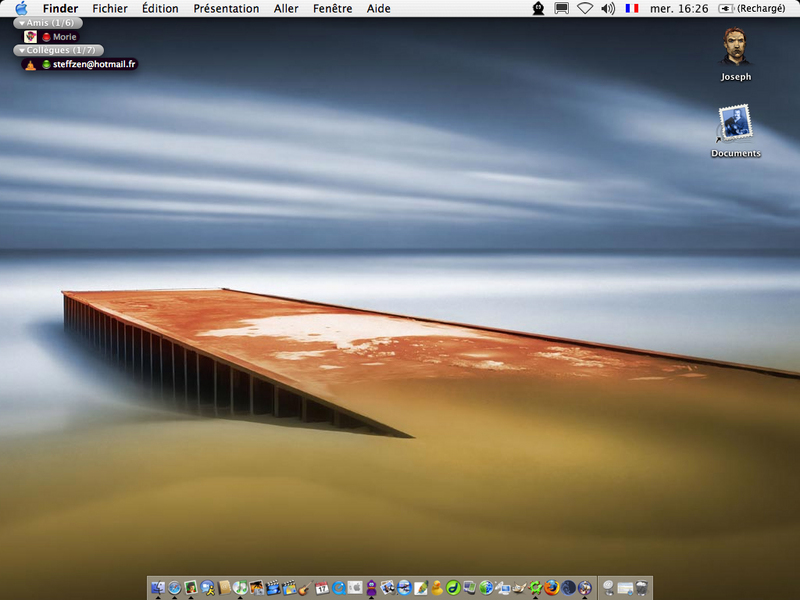Click Morie's avatar picture
Image resolution: width=800 pixels, height=600 pixels.
pyautogui.click(x=30, y=36)
